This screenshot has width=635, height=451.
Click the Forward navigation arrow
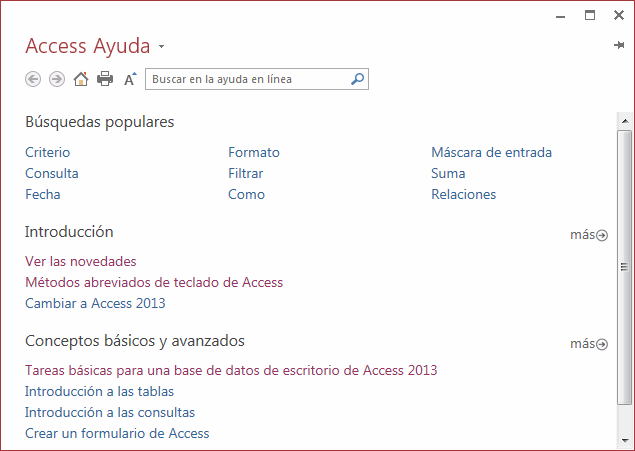pyautogui.click(x=57, y=79)
